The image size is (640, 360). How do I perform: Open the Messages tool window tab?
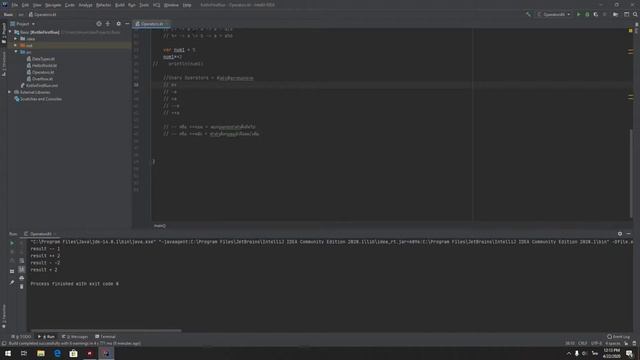click(75, 337)
